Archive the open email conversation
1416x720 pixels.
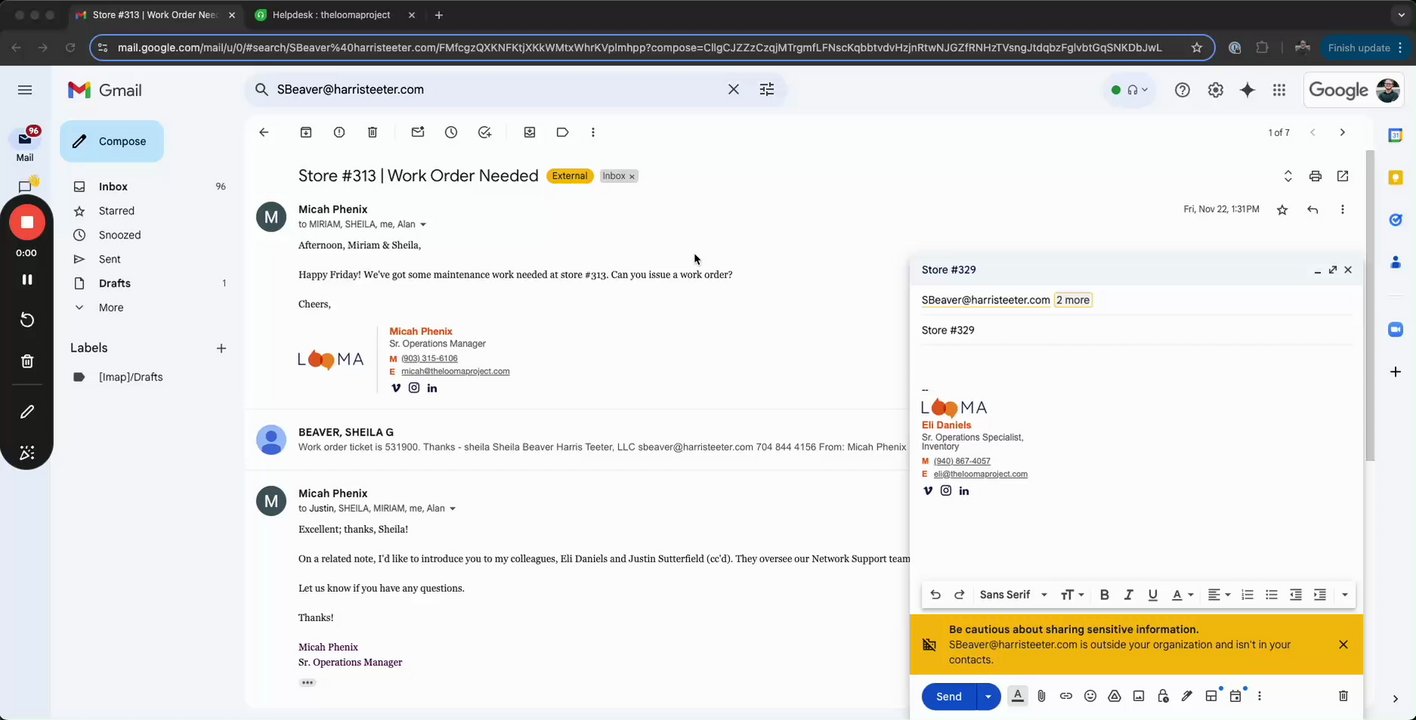coord(306,132)
